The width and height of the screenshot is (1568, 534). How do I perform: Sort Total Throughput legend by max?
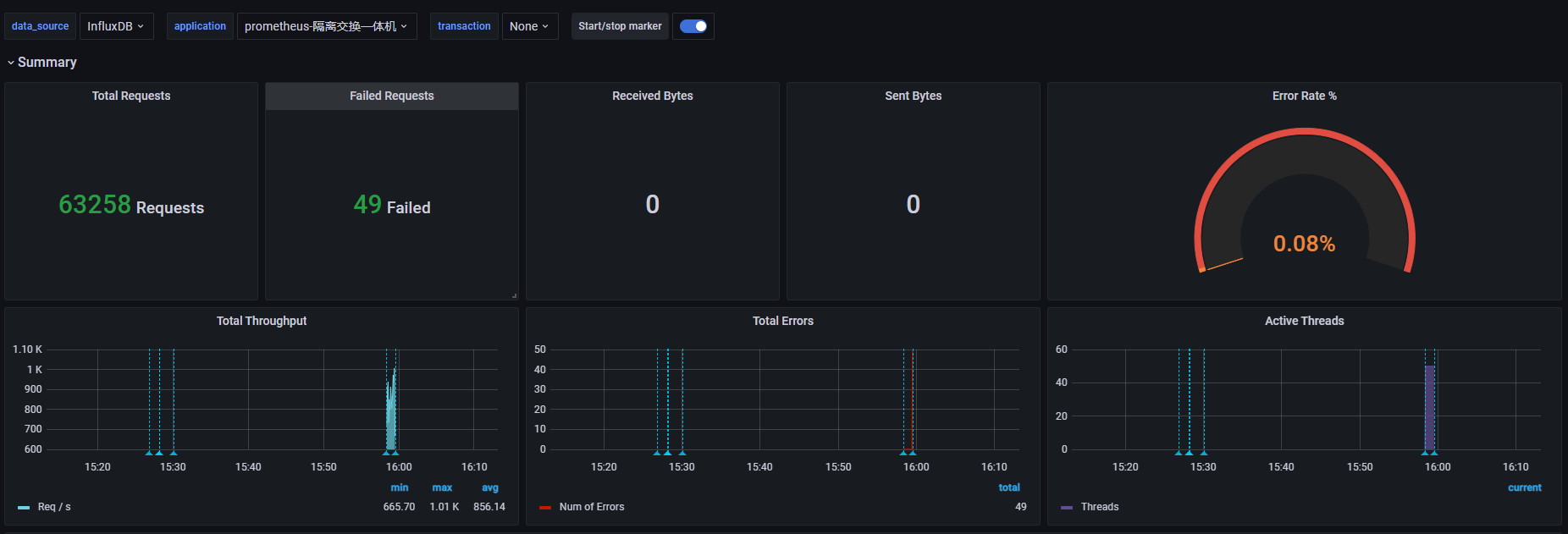coord(442,487)
